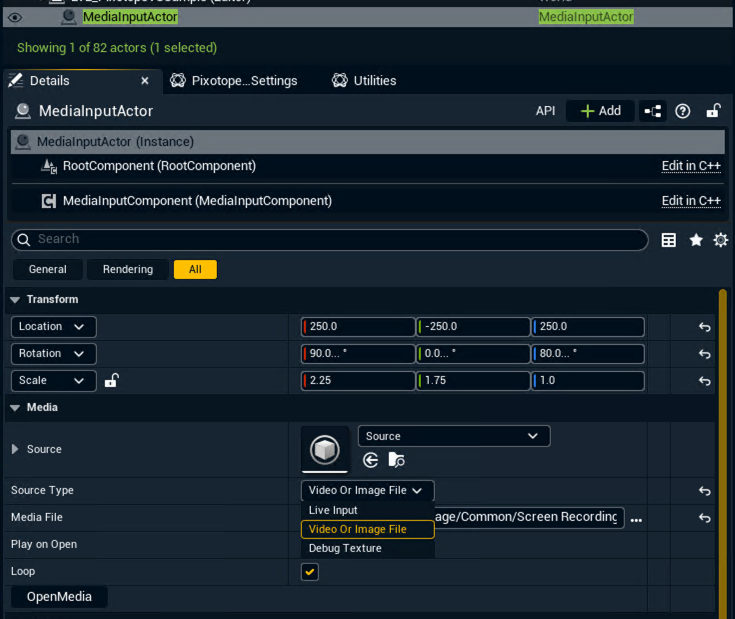Click Media File browse ellipsis button

636,520
